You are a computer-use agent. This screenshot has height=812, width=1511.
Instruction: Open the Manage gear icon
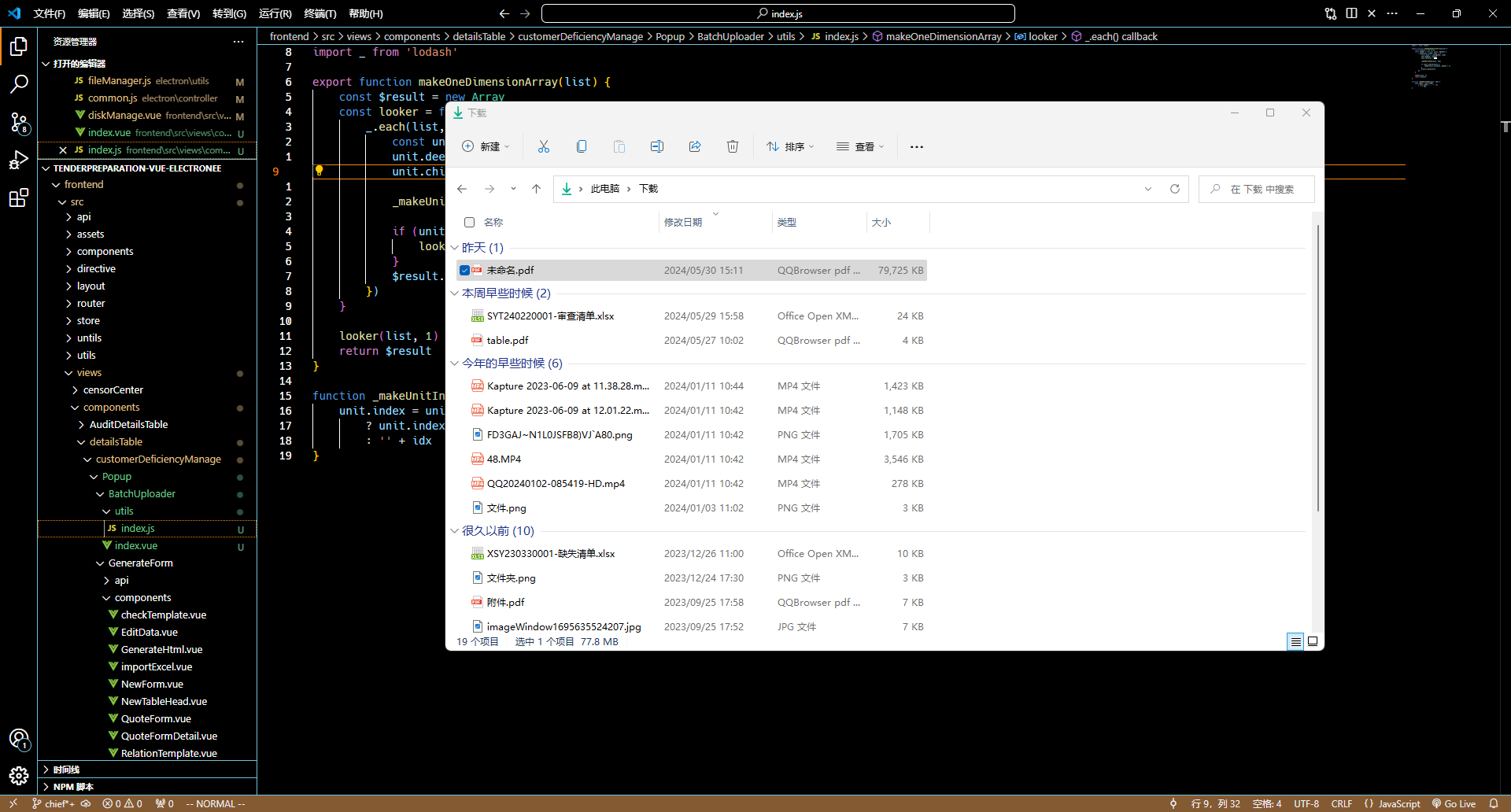[19, 776]
